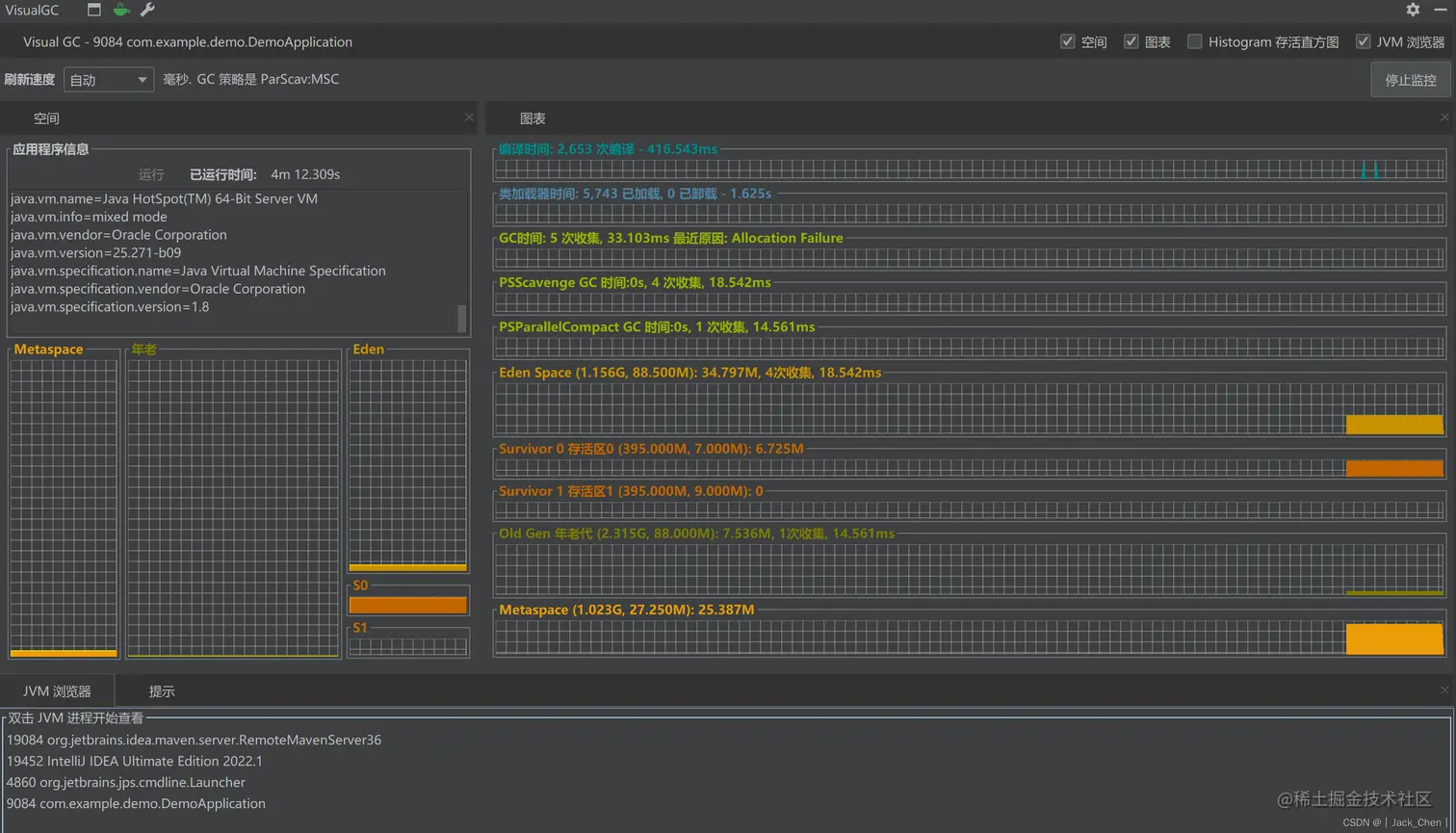Click the 已运行时间 4m 12.309s value
1456x833 pixels.
(305, 174)
